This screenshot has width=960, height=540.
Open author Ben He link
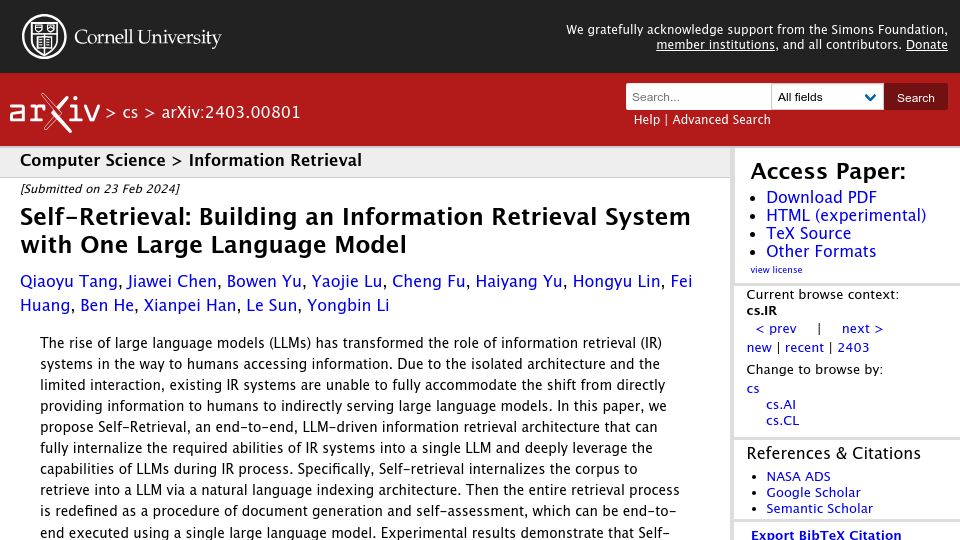[107, 306]
